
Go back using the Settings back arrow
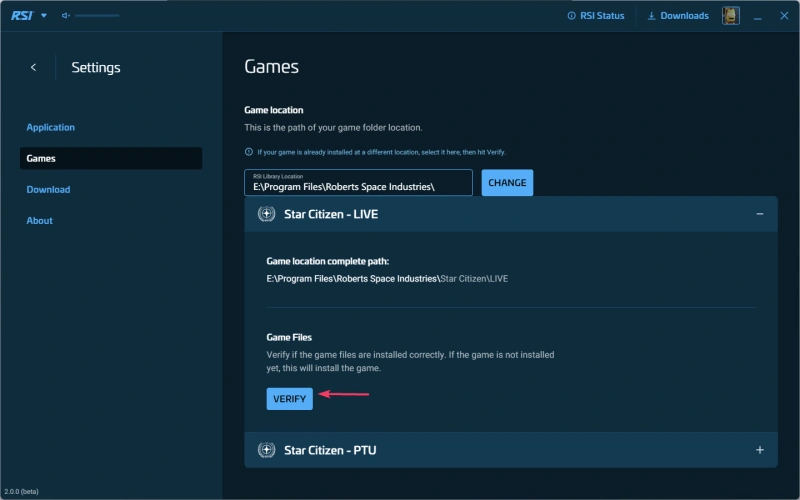click(x=33, y=67)
